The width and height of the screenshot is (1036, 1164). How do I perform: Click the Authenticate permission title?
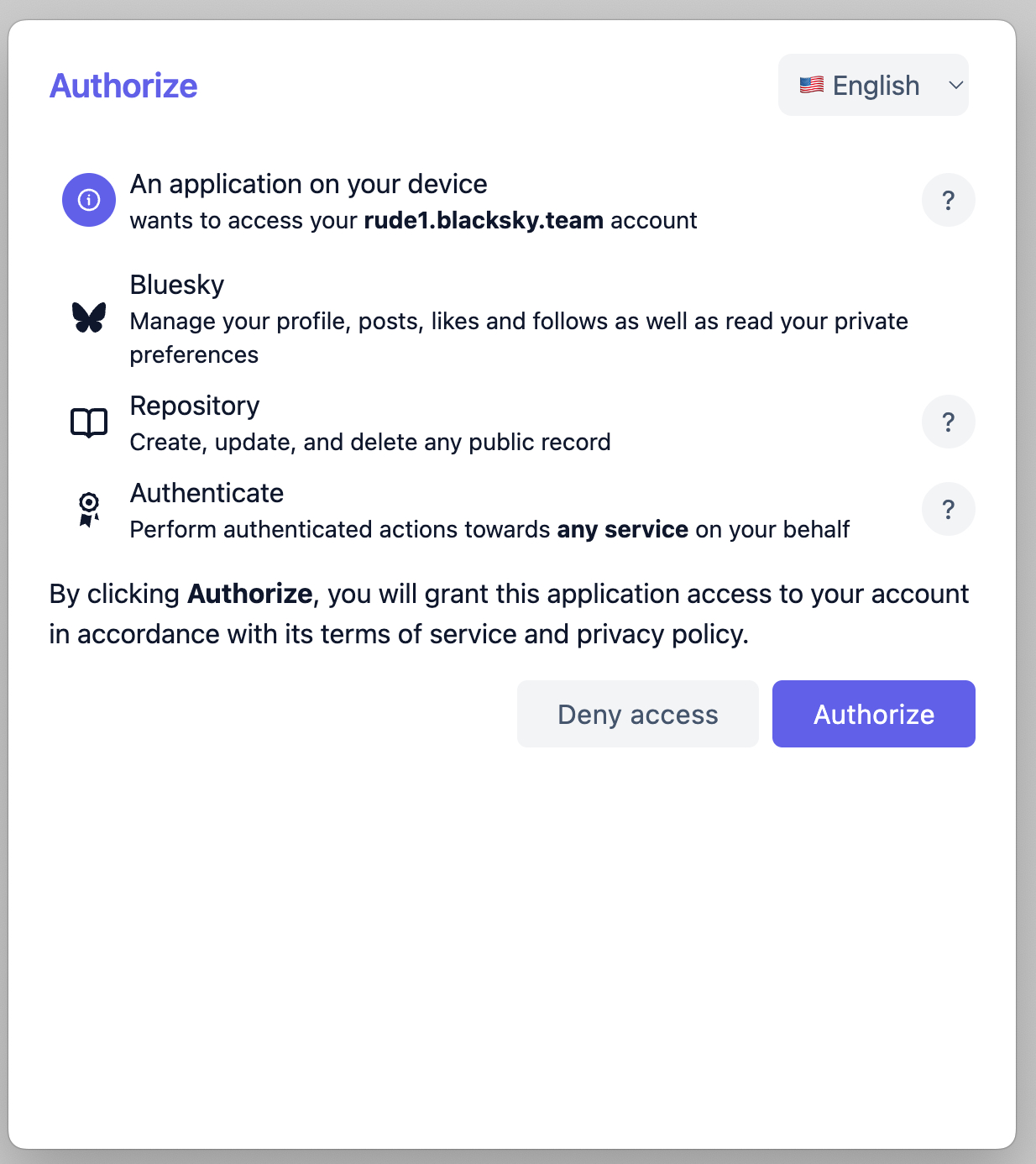[x=207, y=493]
